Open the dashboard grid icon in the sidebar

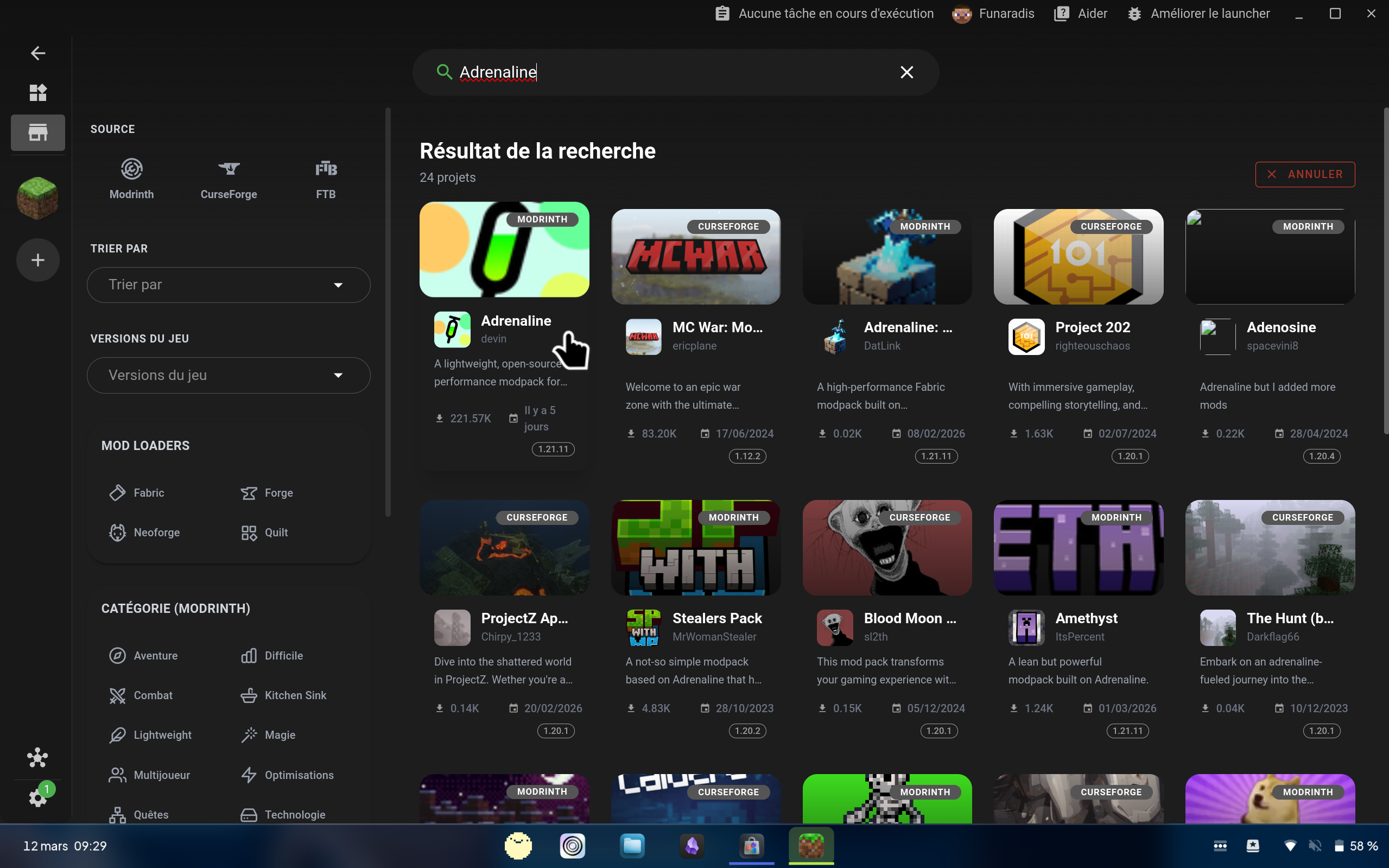coord(38,92)
